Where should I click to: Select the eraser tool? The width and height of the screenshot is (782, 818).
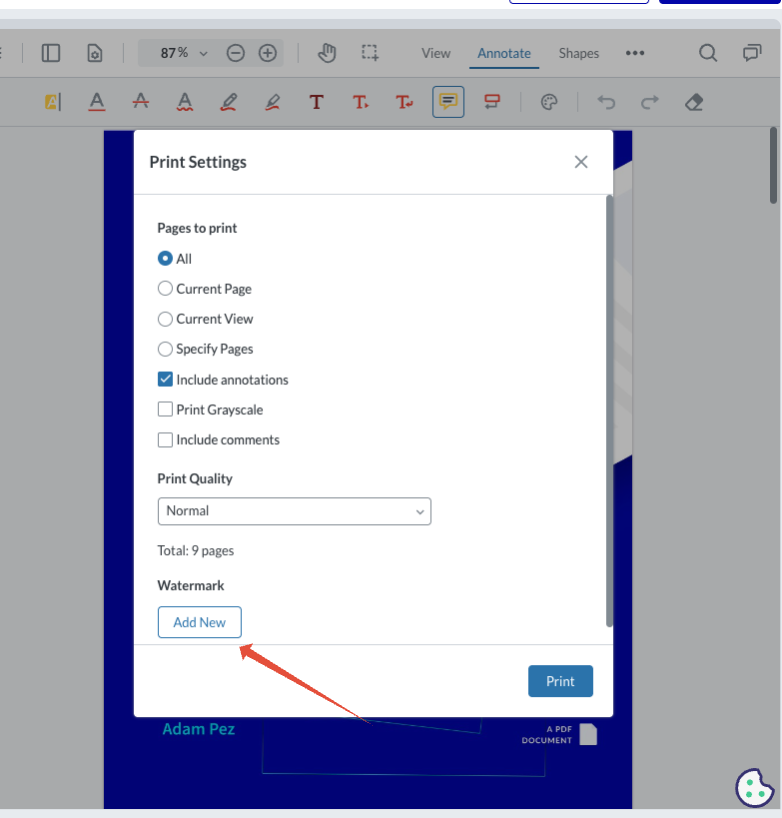(x=695, y=102)
